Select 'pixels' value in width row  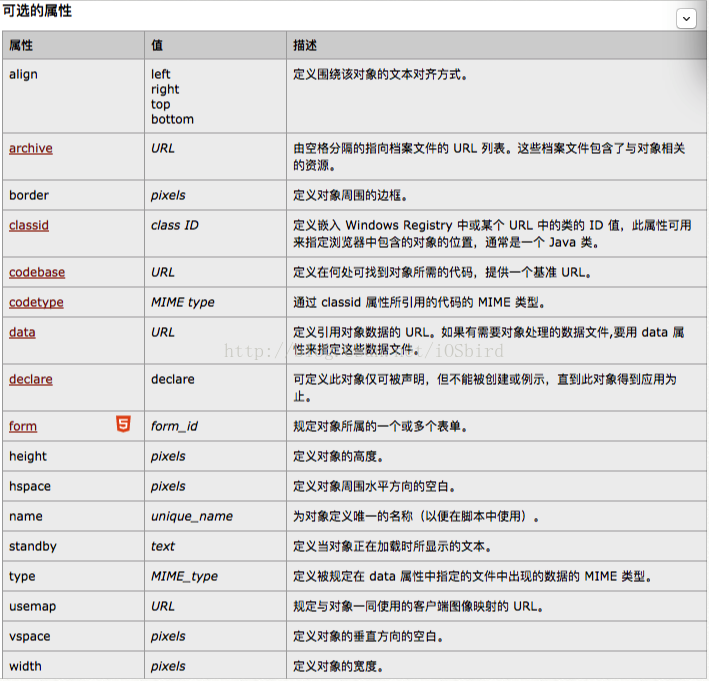(x=168, y=666)
